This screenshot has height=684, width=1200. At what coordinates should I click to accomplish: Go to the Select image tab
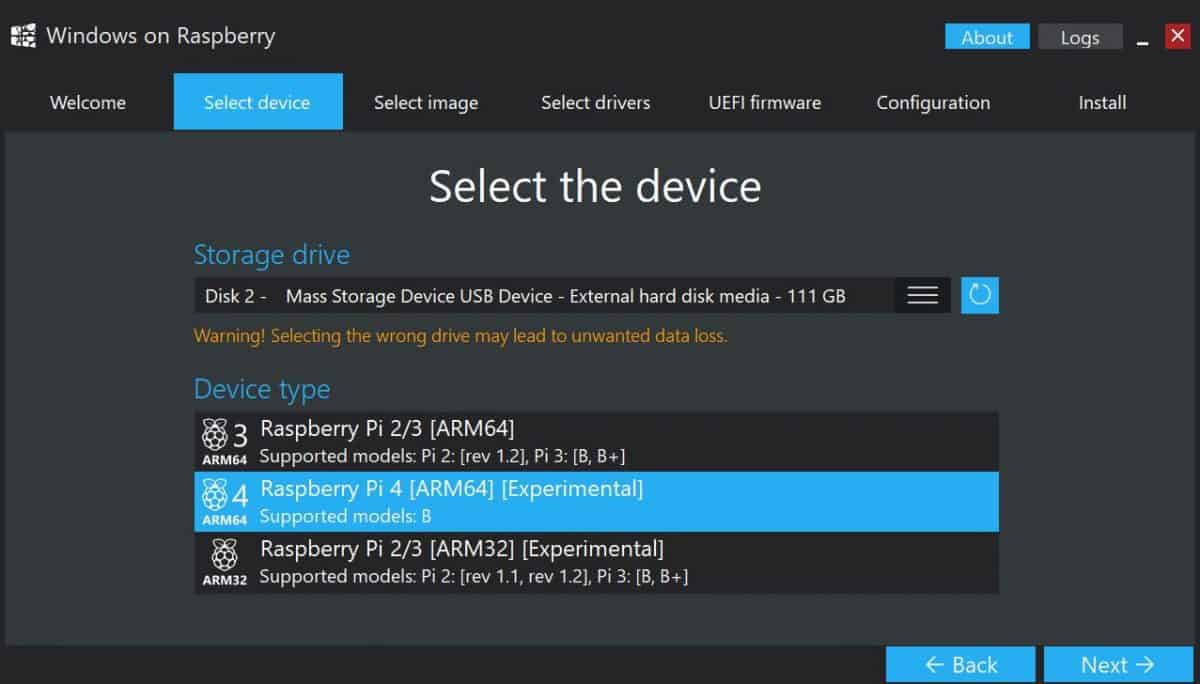426,102
